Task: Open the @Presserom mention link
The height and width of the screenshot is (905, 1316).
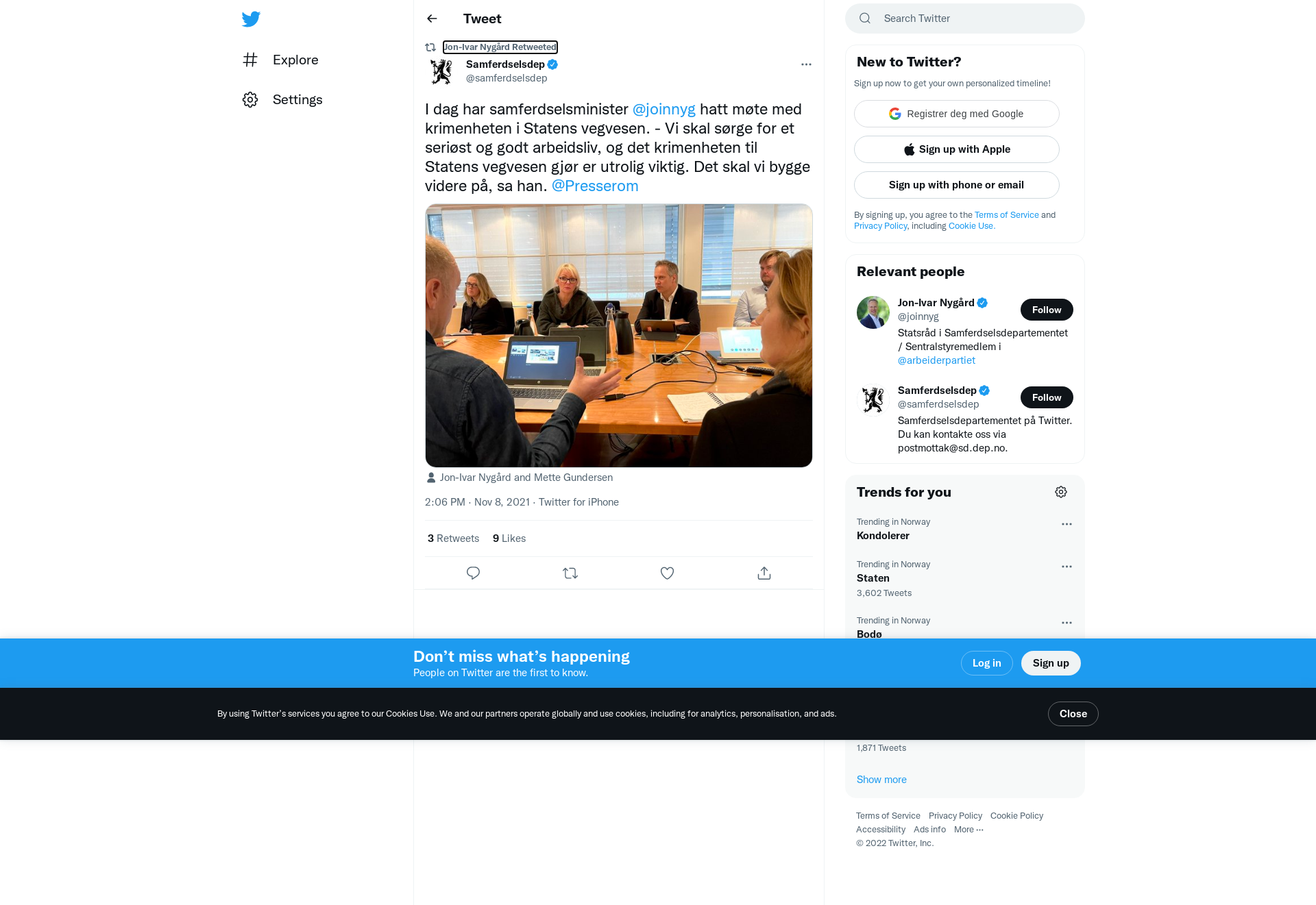Action: point(595,186)
